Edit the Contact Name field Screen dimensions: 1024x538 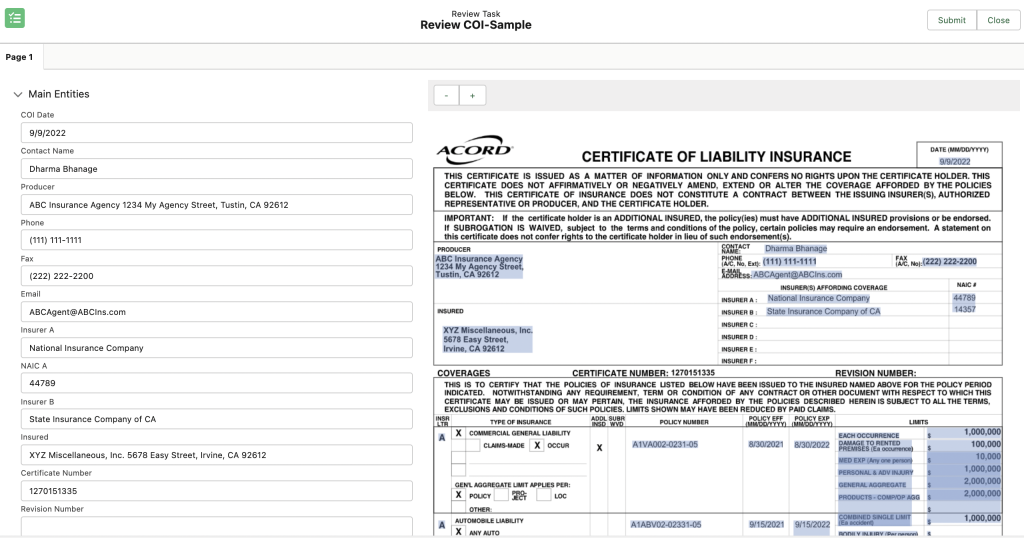(x=216, y=168)
